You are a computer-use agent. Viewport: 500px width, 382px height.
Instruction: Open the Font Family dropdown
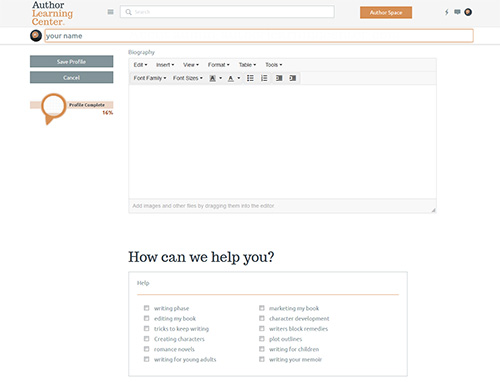[150, 78]
